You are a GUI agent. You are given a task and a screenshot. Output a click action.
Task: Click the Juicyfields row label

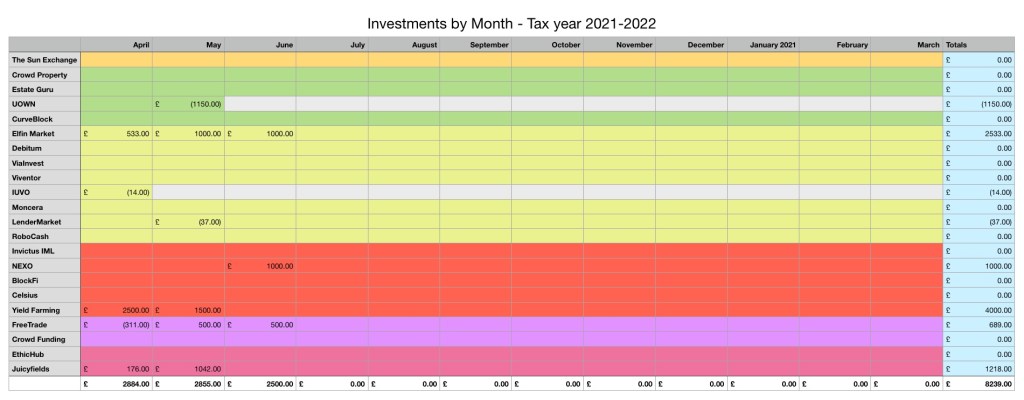[44, 369]
